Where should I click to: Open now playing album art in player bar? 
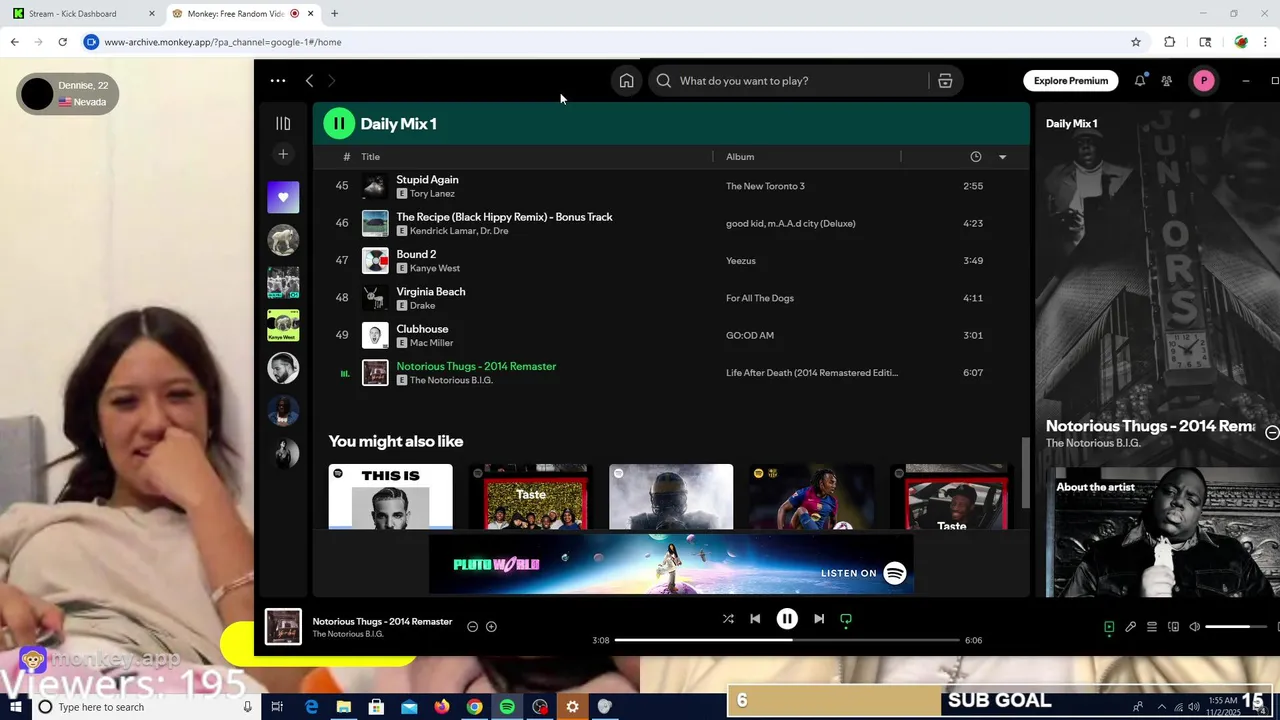click(283, 627)
